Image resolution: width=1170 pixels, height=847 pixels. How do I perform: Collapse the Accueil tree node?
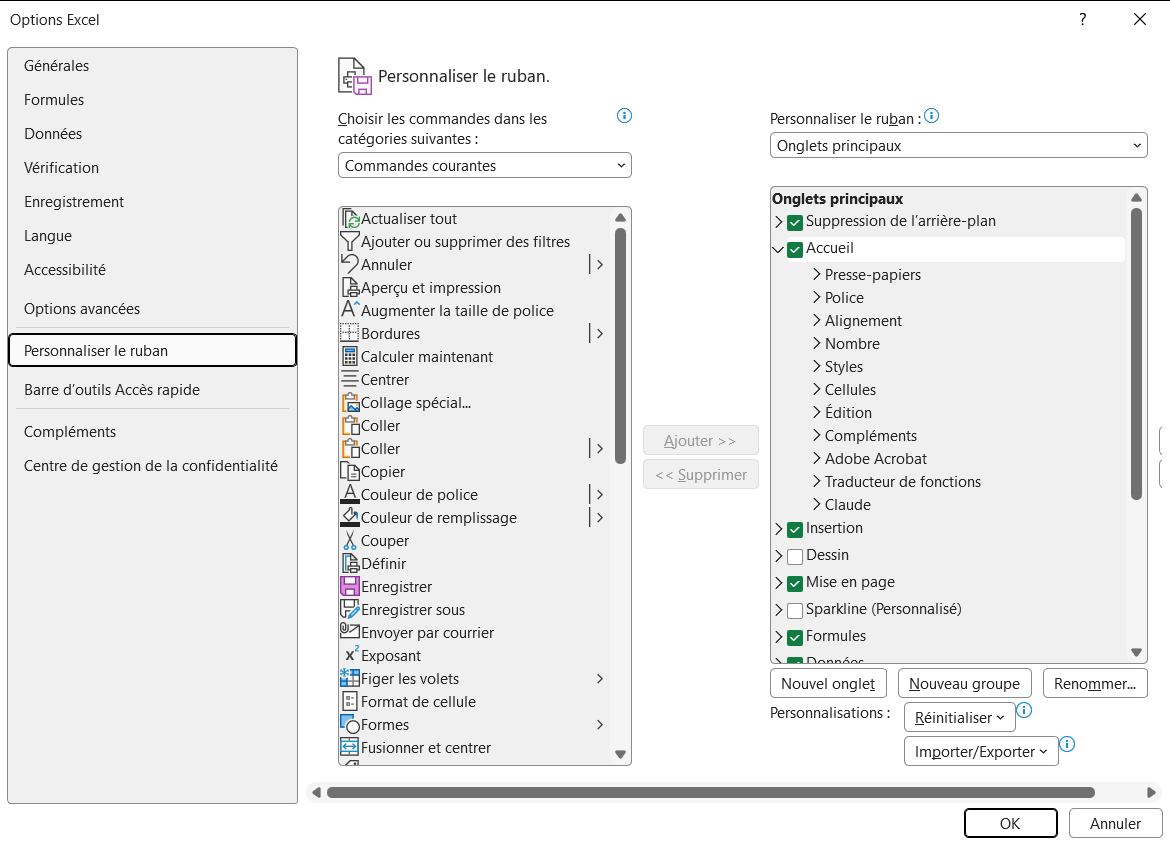coord(778,249)
